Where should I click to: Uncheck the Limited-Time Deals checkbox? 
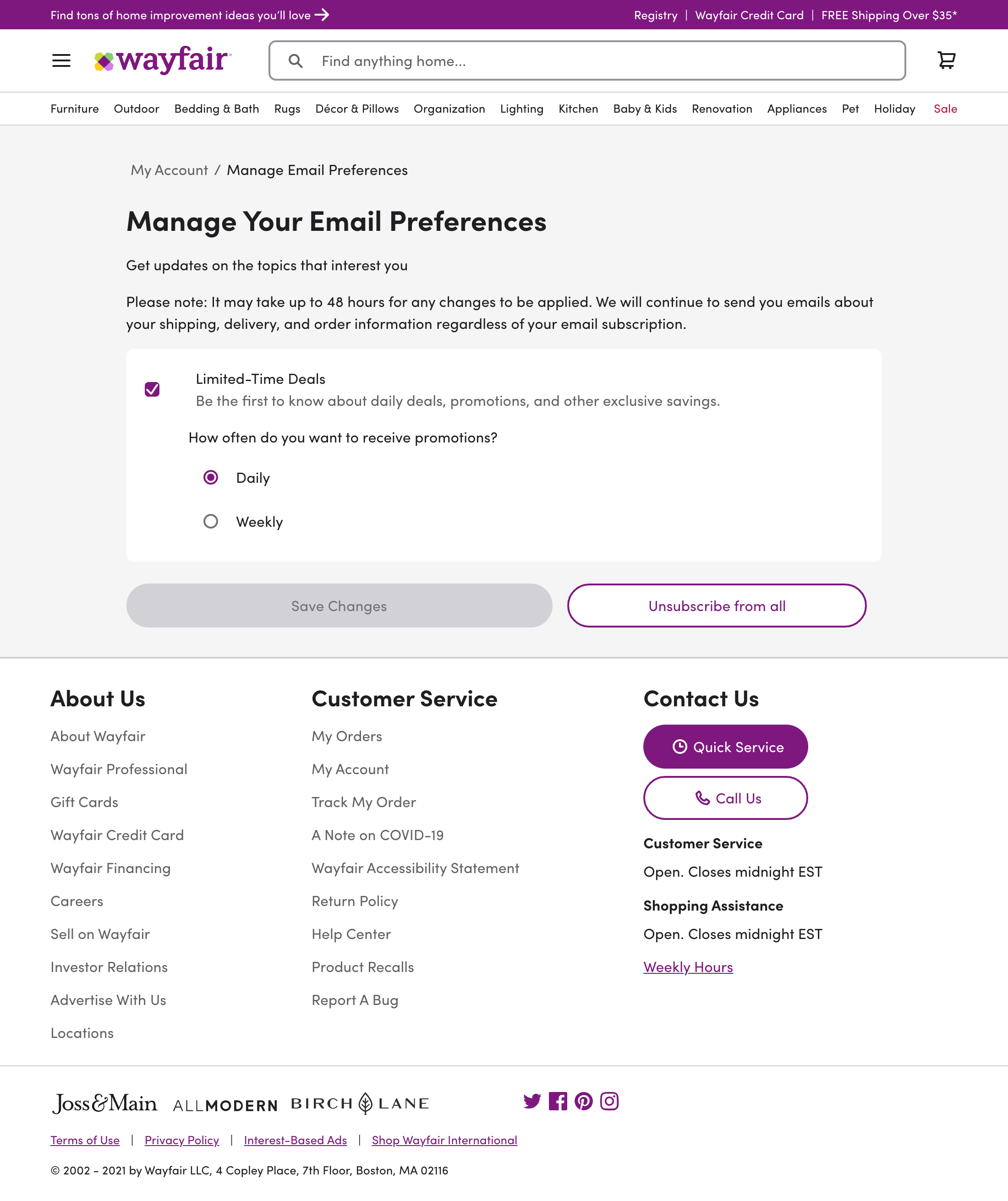pyautogui.click(x=152, y=389)
